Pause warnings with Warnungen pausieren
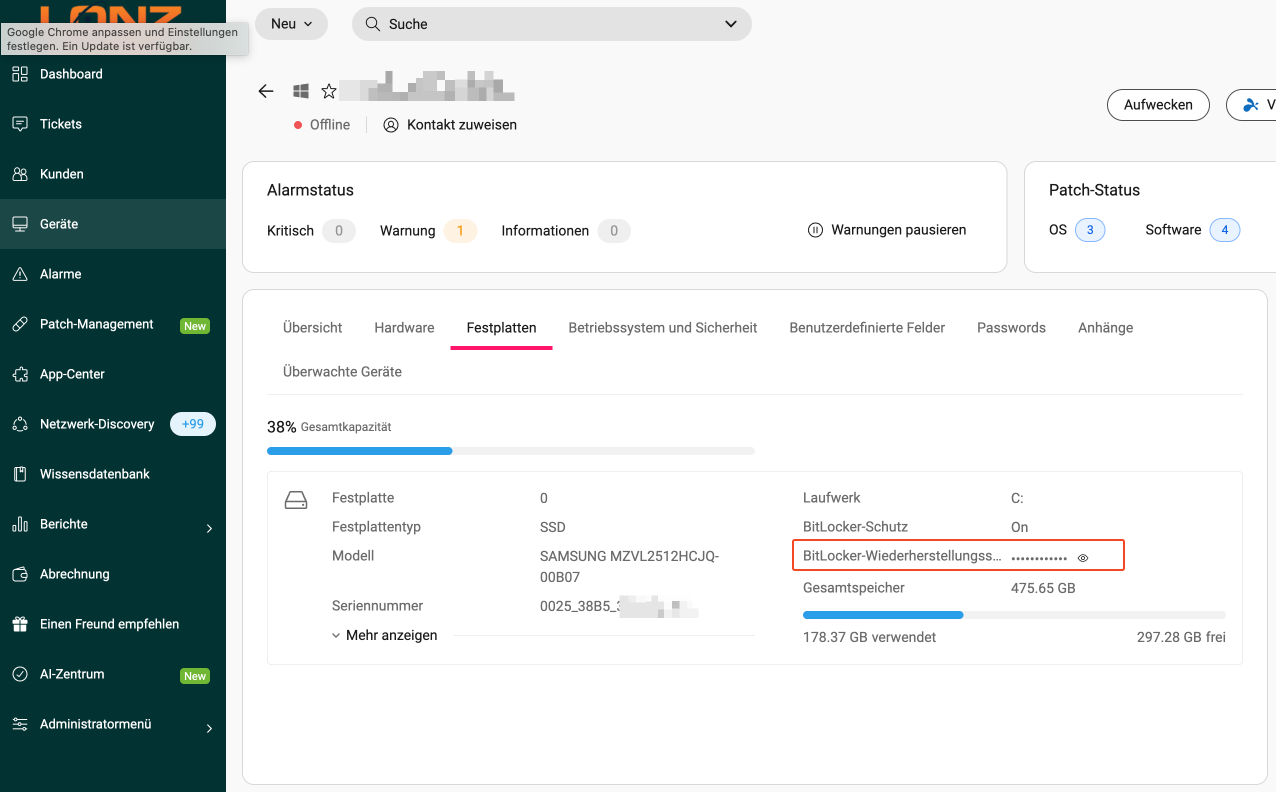 click(x=887, y=230)
